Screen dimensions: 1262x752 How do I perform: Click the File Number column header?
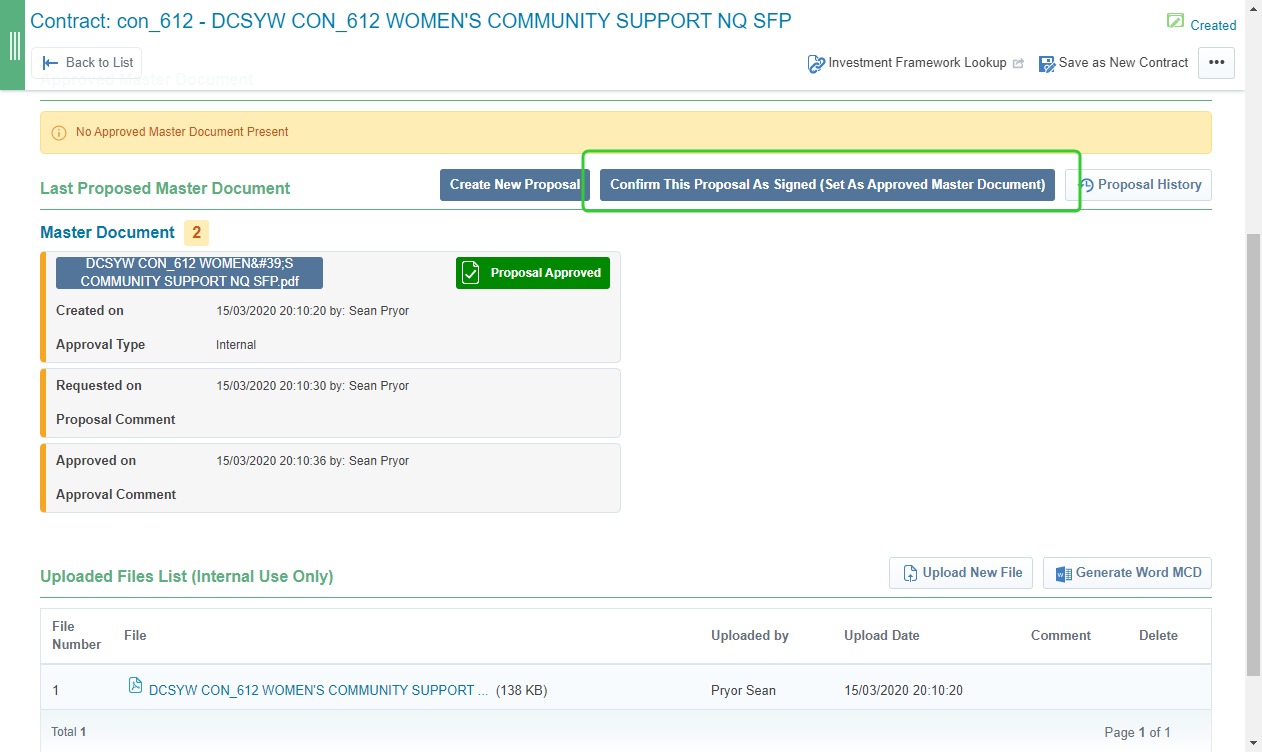click(x=76, y=635)
